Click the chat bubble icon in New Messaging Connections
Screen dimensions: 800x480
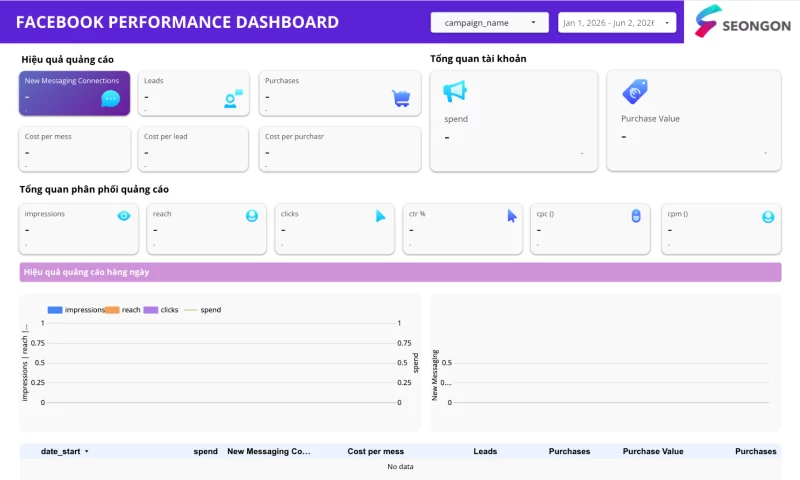(x=110, y=98)
